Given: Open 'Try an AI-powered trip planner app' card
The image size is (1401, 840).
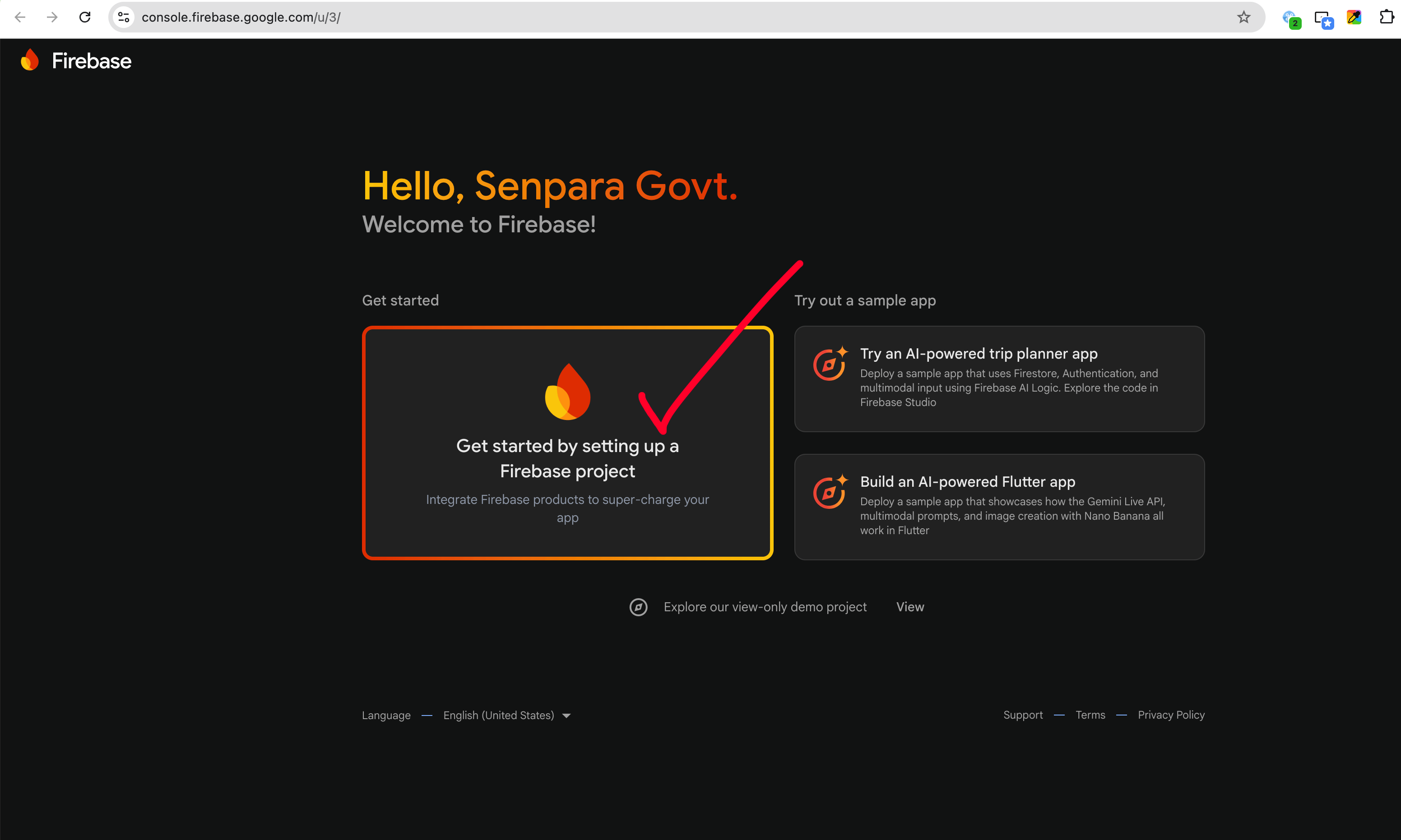Looking at the screenshot, I should pyautogui.click(x=999, y=378).
